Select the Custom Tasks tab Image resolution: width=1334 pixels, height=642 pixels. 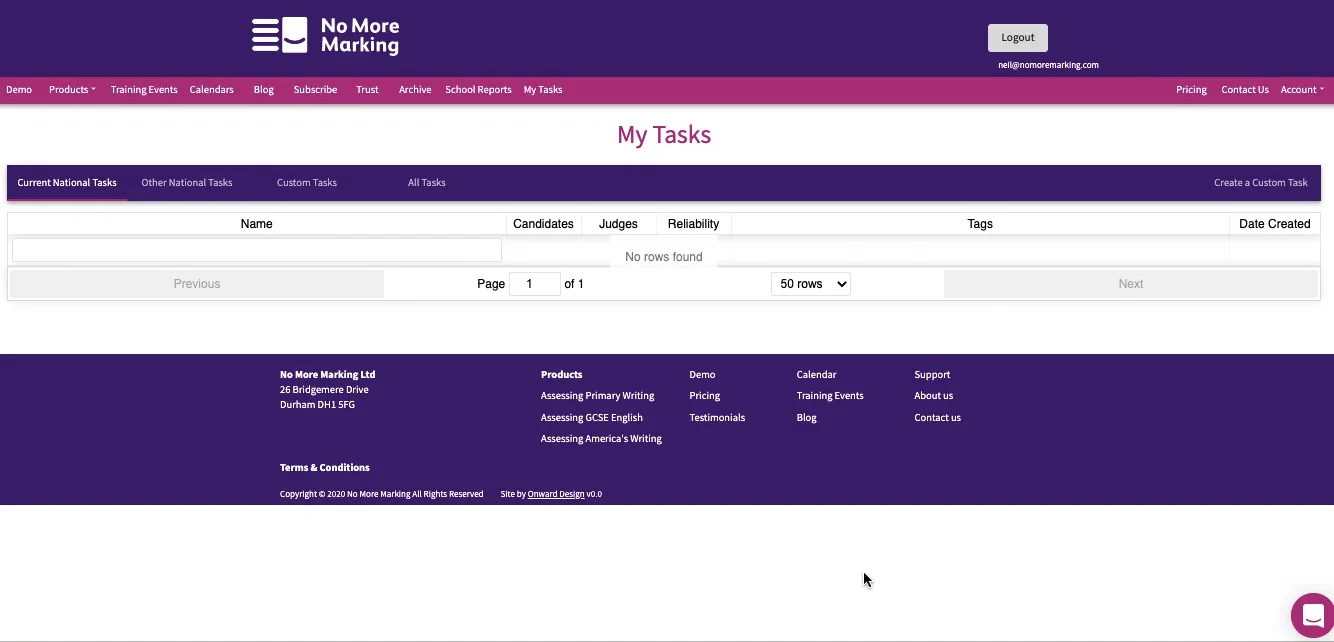(x=307, y=183)
